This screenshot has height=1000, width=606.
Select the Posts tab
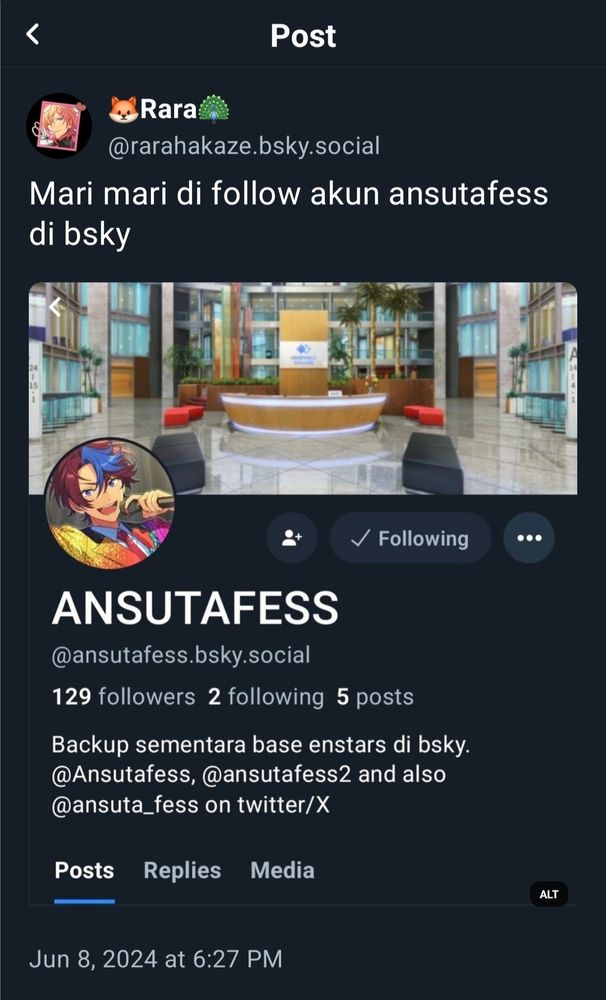(x=84, y=871)
